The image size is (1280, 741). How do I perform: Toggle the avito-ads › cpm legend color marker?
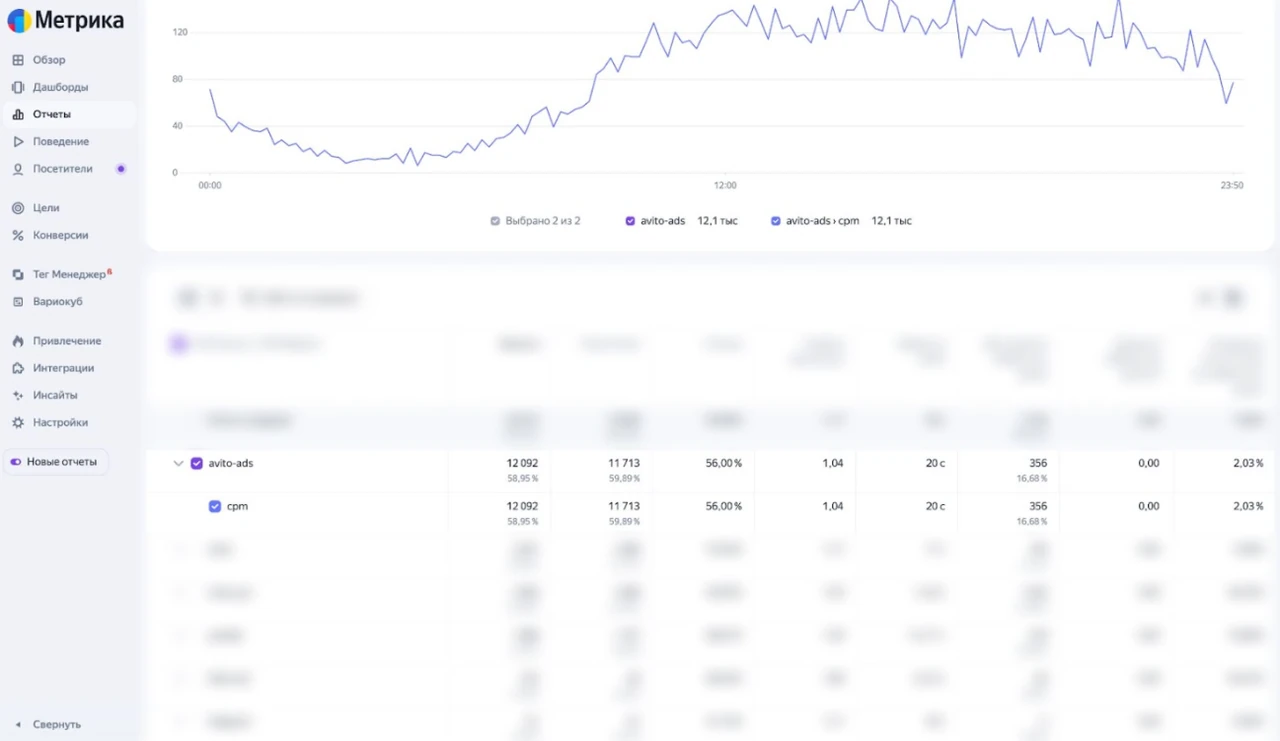pyautogui.click(x=775, y=221)
